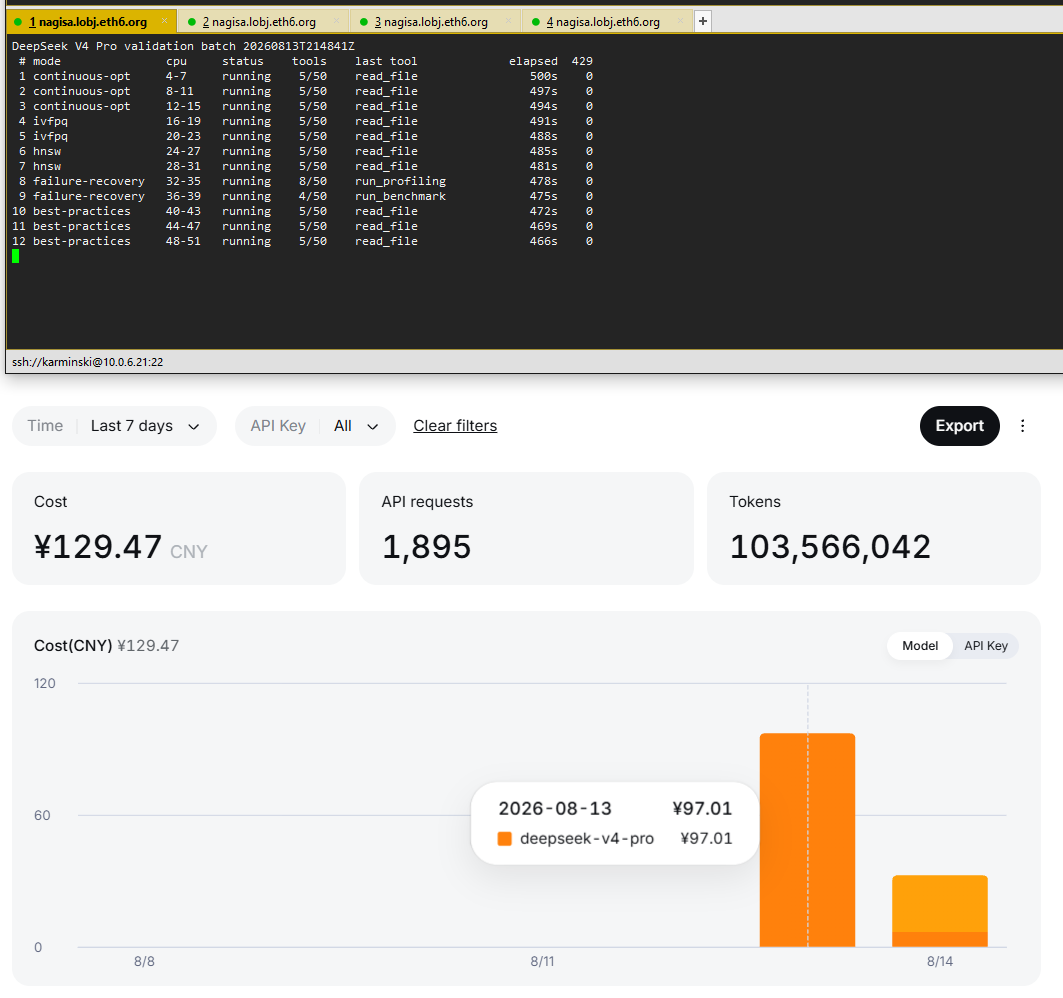Click the Cost(CNY) chart heading
1063x998 pixels.
(73, 645)
